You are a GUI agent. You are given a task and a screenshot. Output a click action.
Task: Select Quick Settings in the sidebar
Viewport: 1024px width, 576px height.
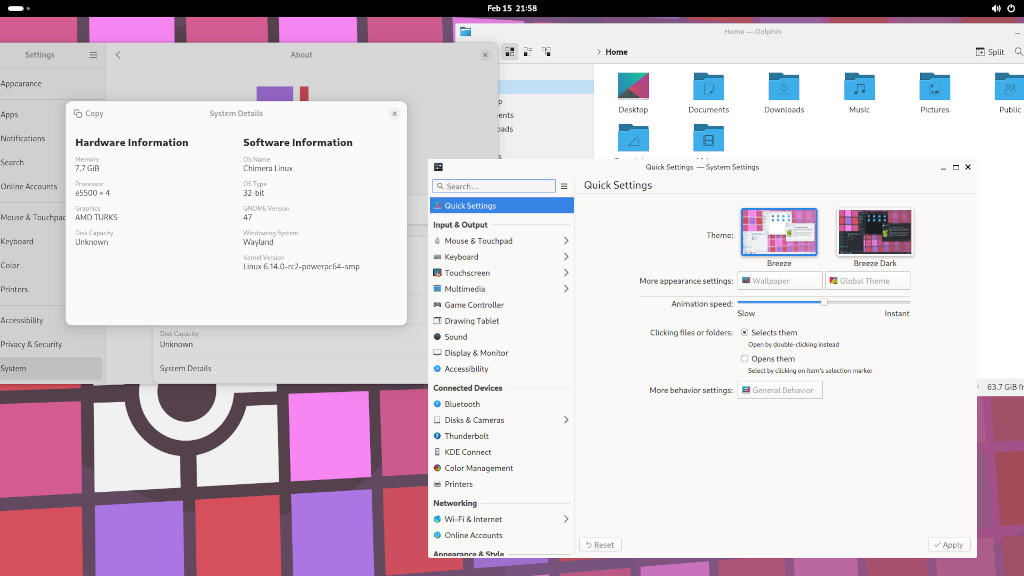click(502, 206)
